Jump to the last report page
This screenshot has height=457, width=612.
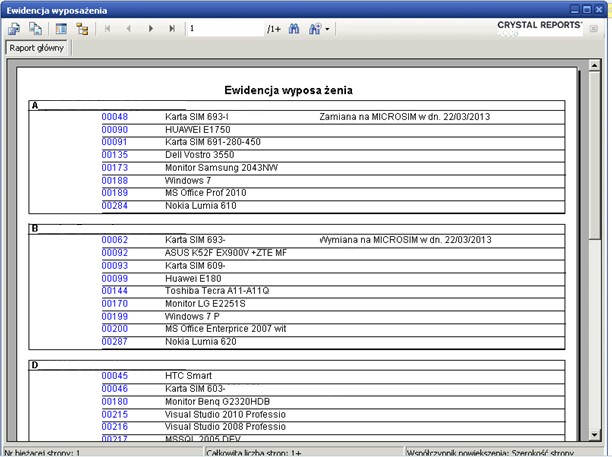pos(172,29)
